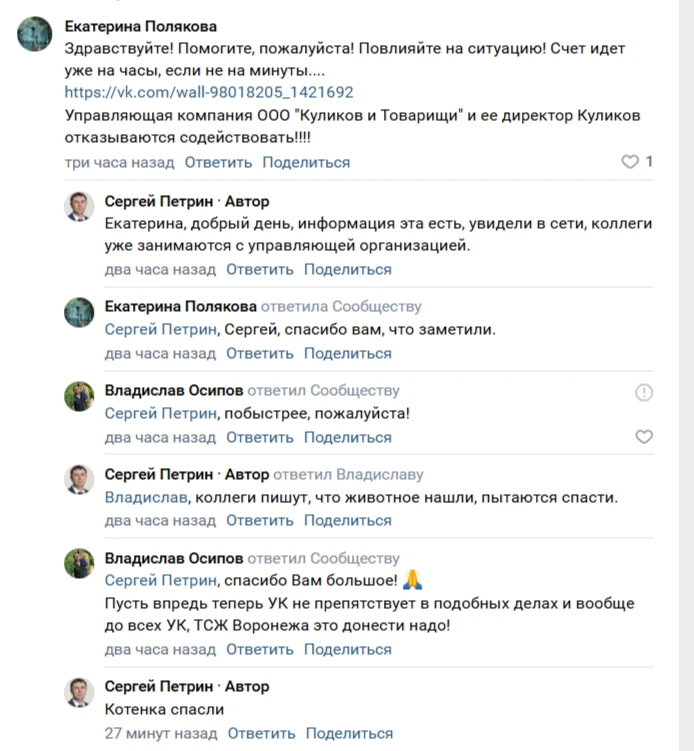This screenshot has width=694, height=751.
Task: Open Ekaterina's avatar beside "спасибо вам, что заметили"
Action: [80, 312]
